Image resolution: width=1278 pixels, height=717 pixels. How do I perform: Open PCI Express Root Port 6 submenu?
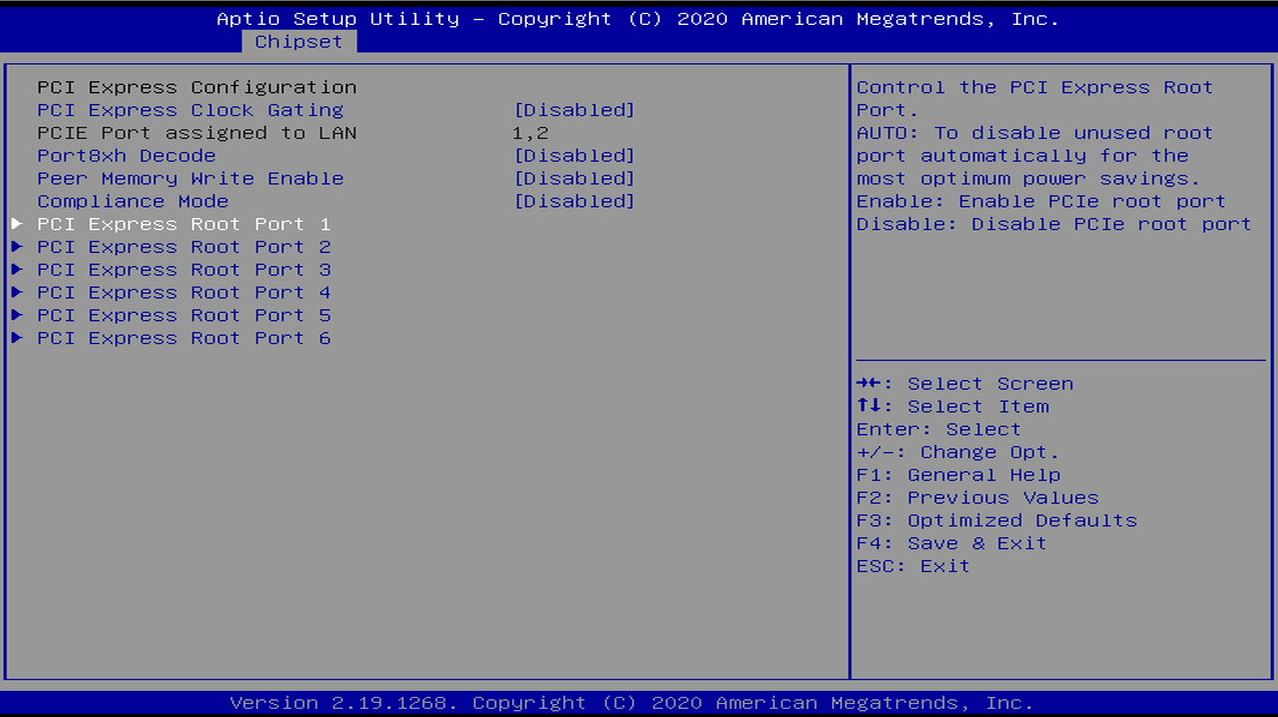click(184, 339)
